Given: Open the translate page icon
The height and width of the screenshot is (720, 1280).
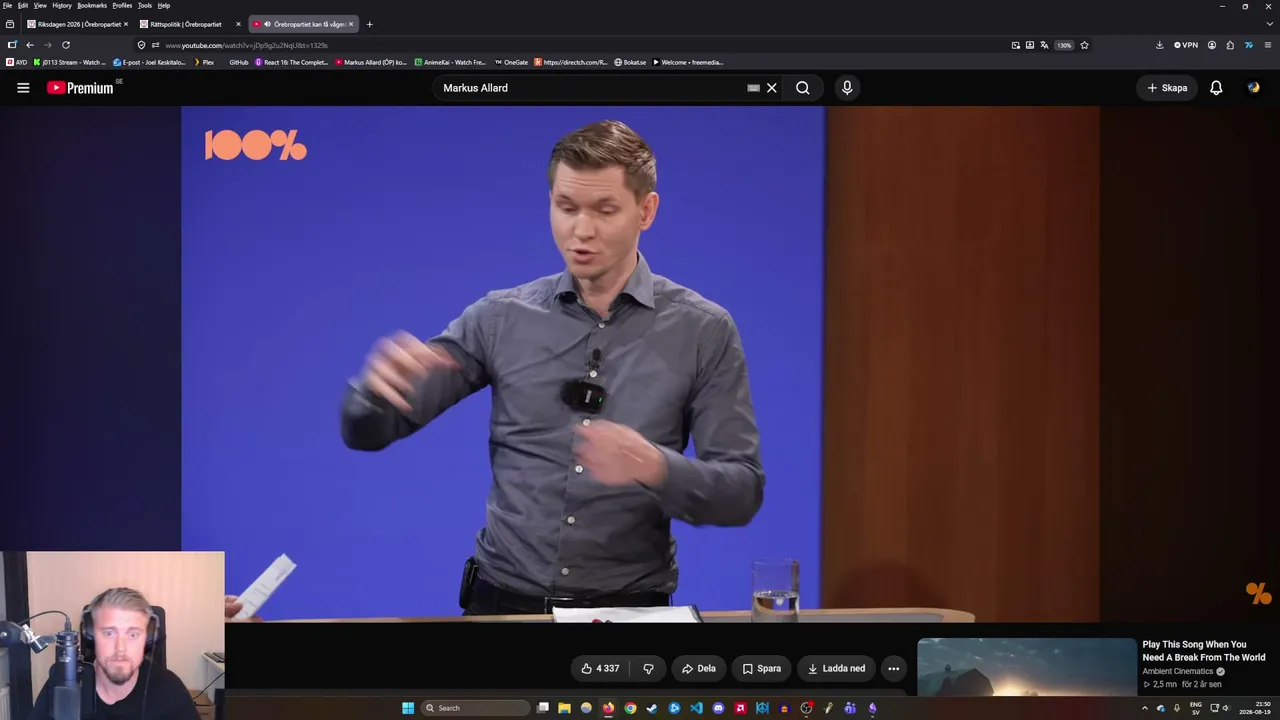Looking at the screenshot, I should coord(1044,45).
